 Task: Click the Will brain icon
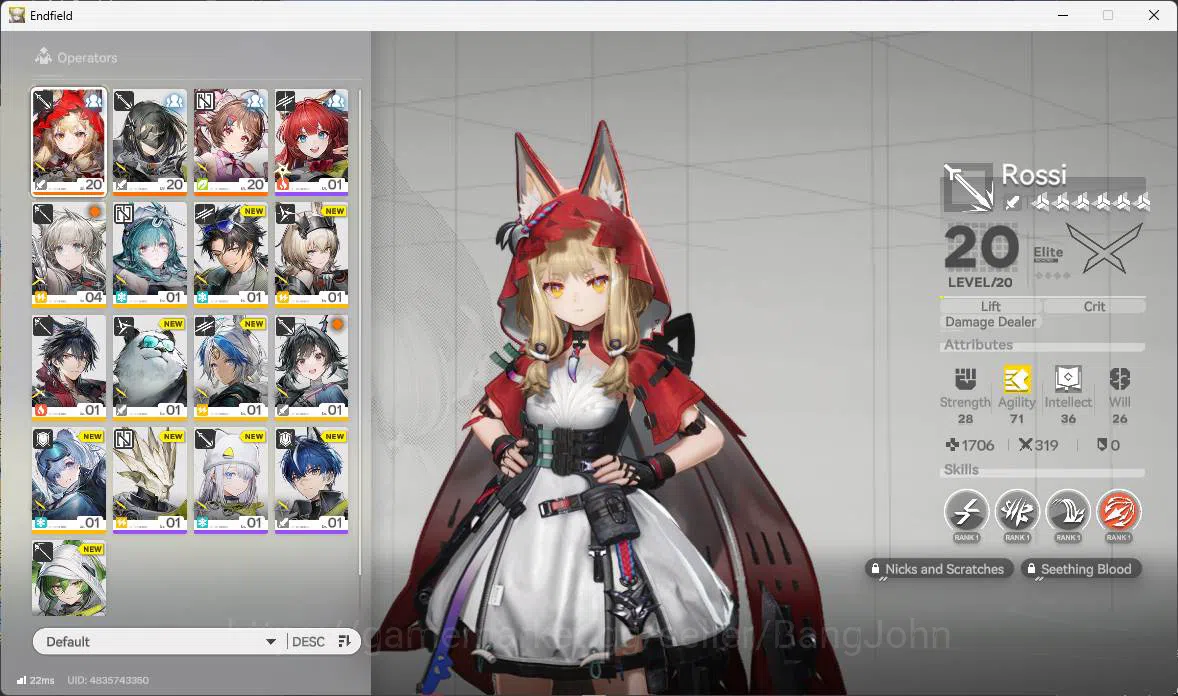tap(1119, 379)
